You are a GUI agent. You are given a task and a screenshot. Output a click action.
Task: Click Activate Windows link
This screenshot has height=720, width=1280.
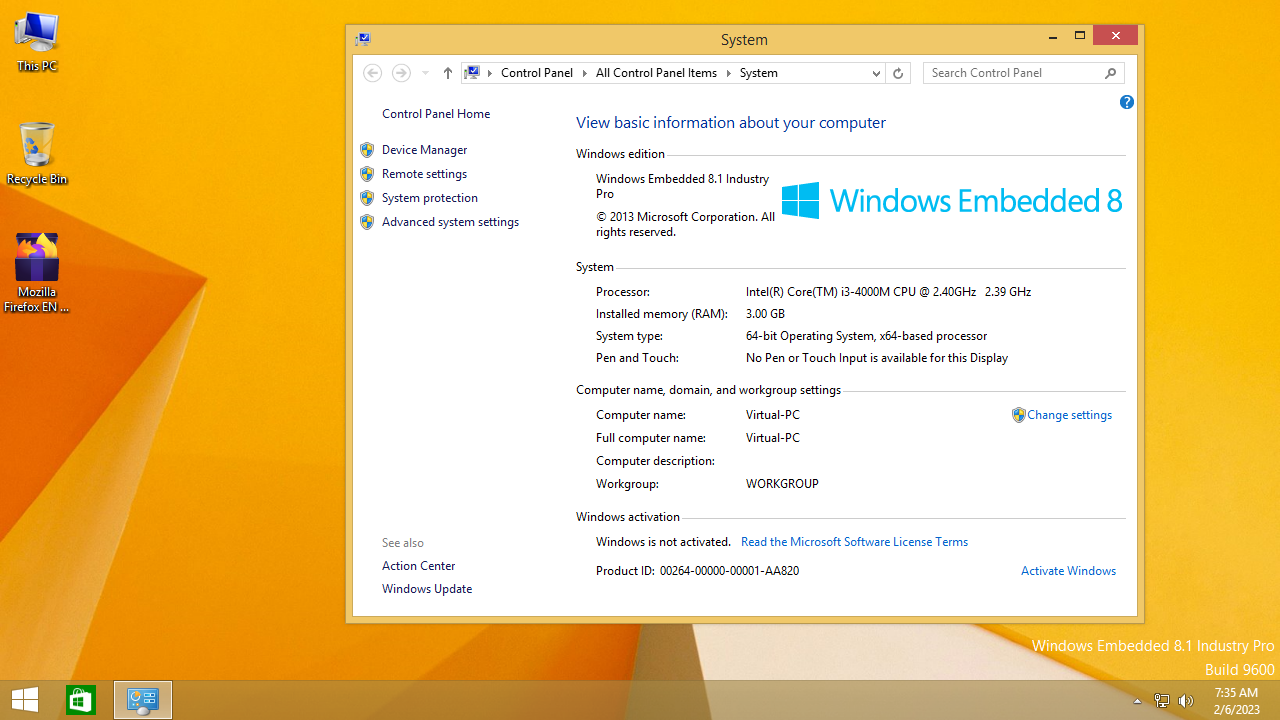1068,571
